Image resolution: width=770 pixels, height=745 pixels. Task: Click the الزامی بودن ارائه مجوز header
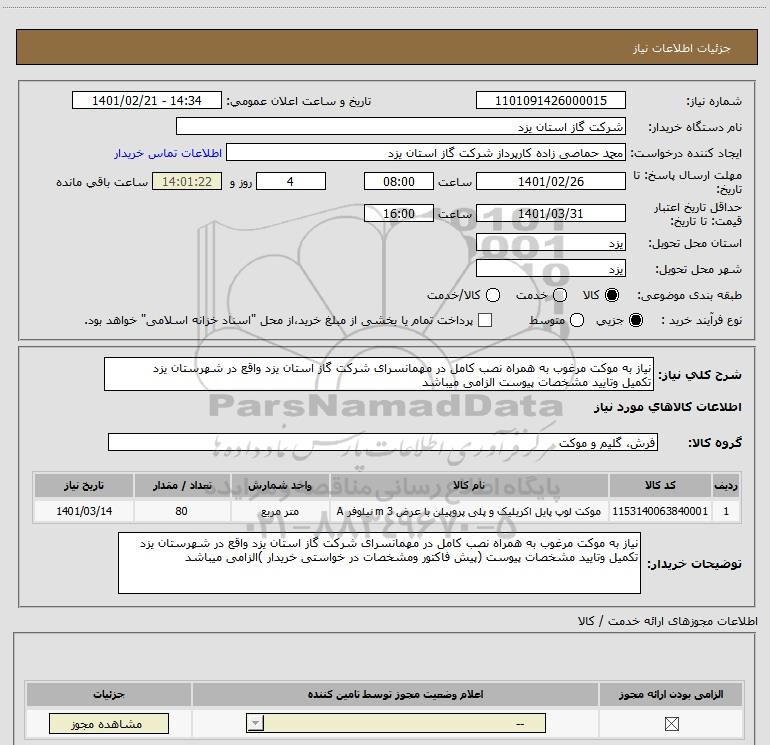[x=671, y=694]
